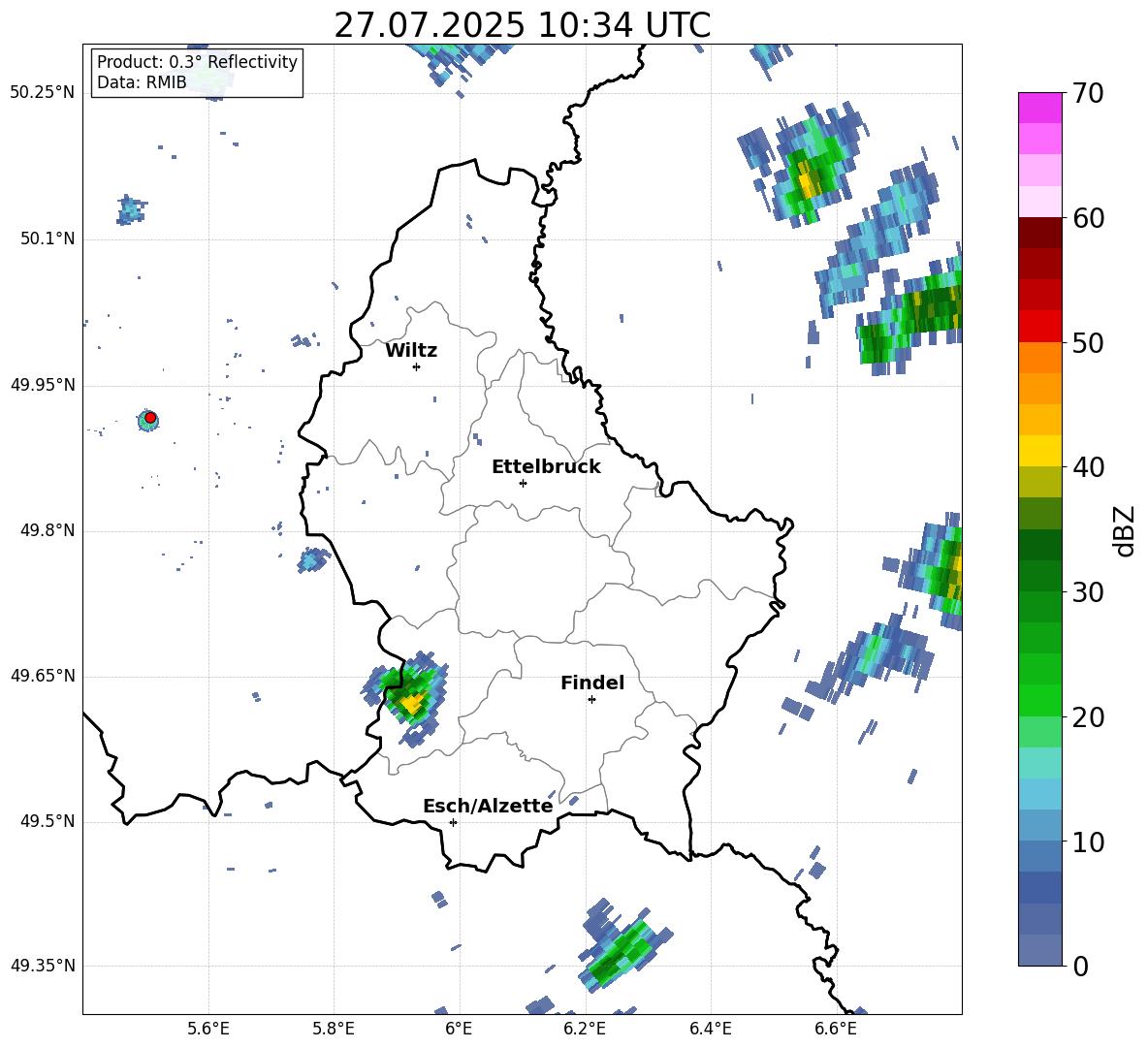The image size is (1148, 1048).
Task: Click the 6.4°E longitude label
Action: click(x=710, y=1029)
